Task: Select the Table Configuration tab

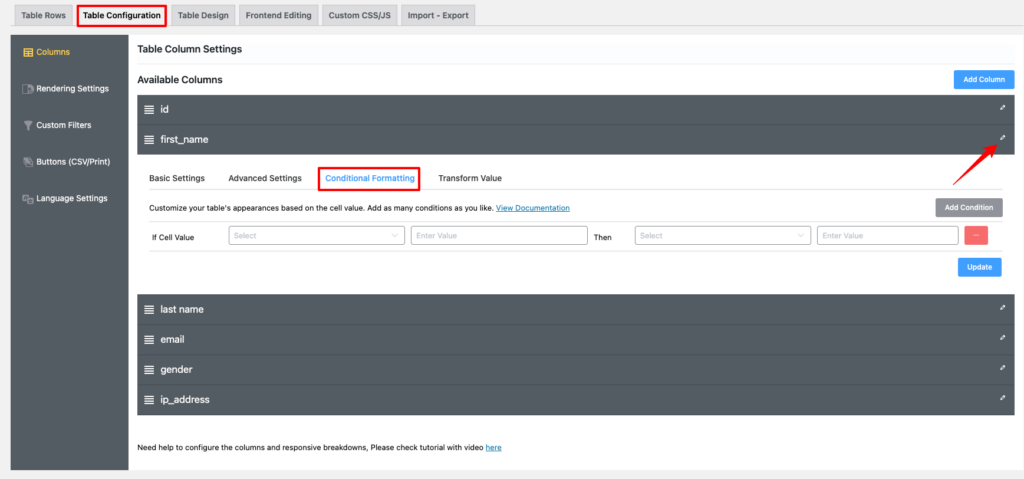Action: point(122,16)
